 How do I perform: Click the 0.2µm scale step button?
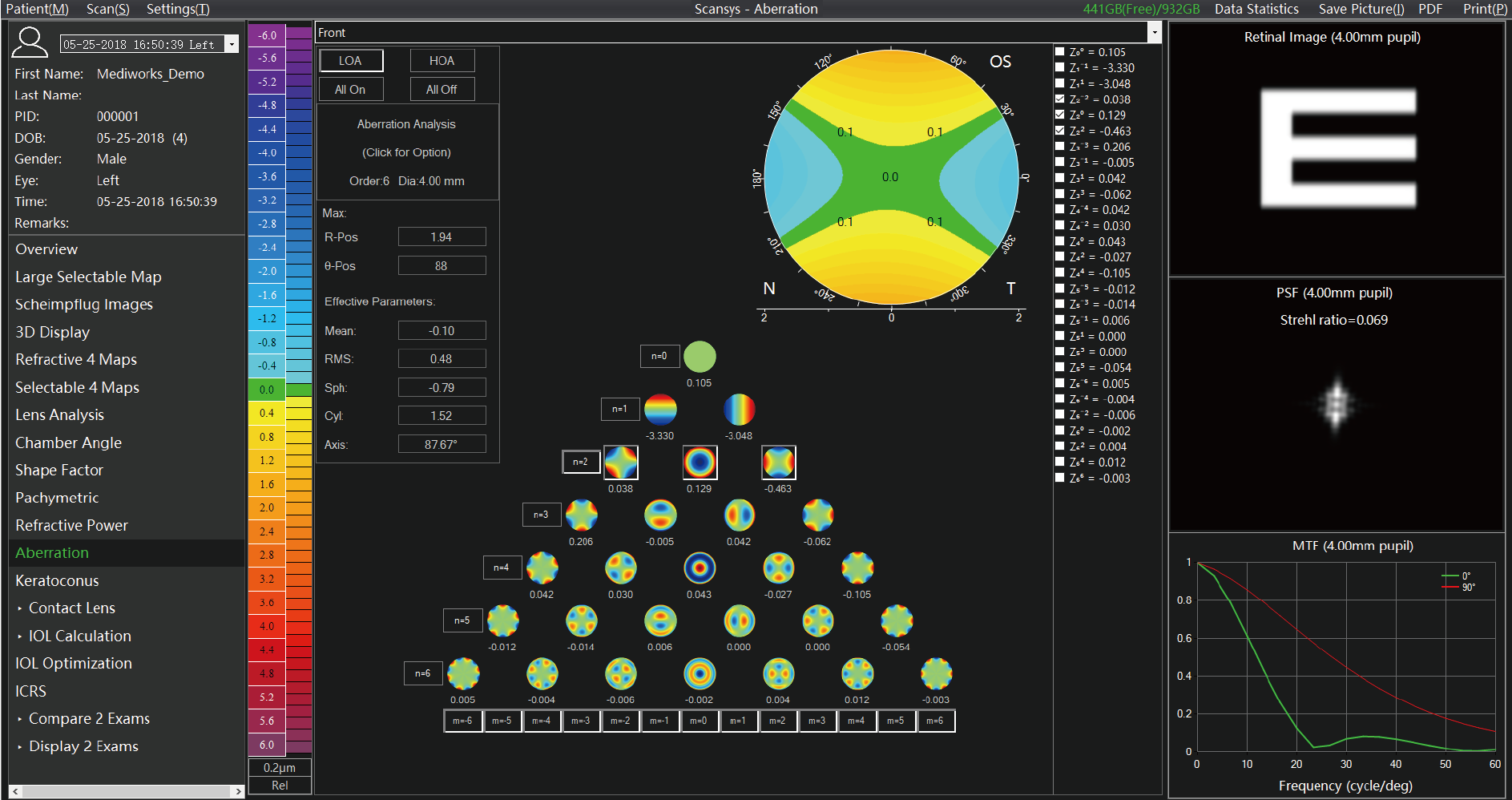point(280,768)
